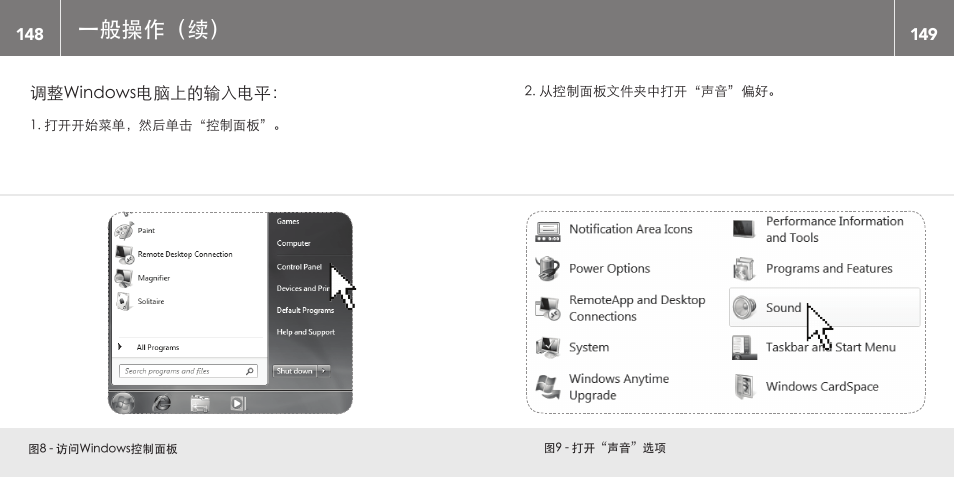Click the Notification Area Icons icon
954x478 pixels.
pyautogui.click(x=548, y=231)
